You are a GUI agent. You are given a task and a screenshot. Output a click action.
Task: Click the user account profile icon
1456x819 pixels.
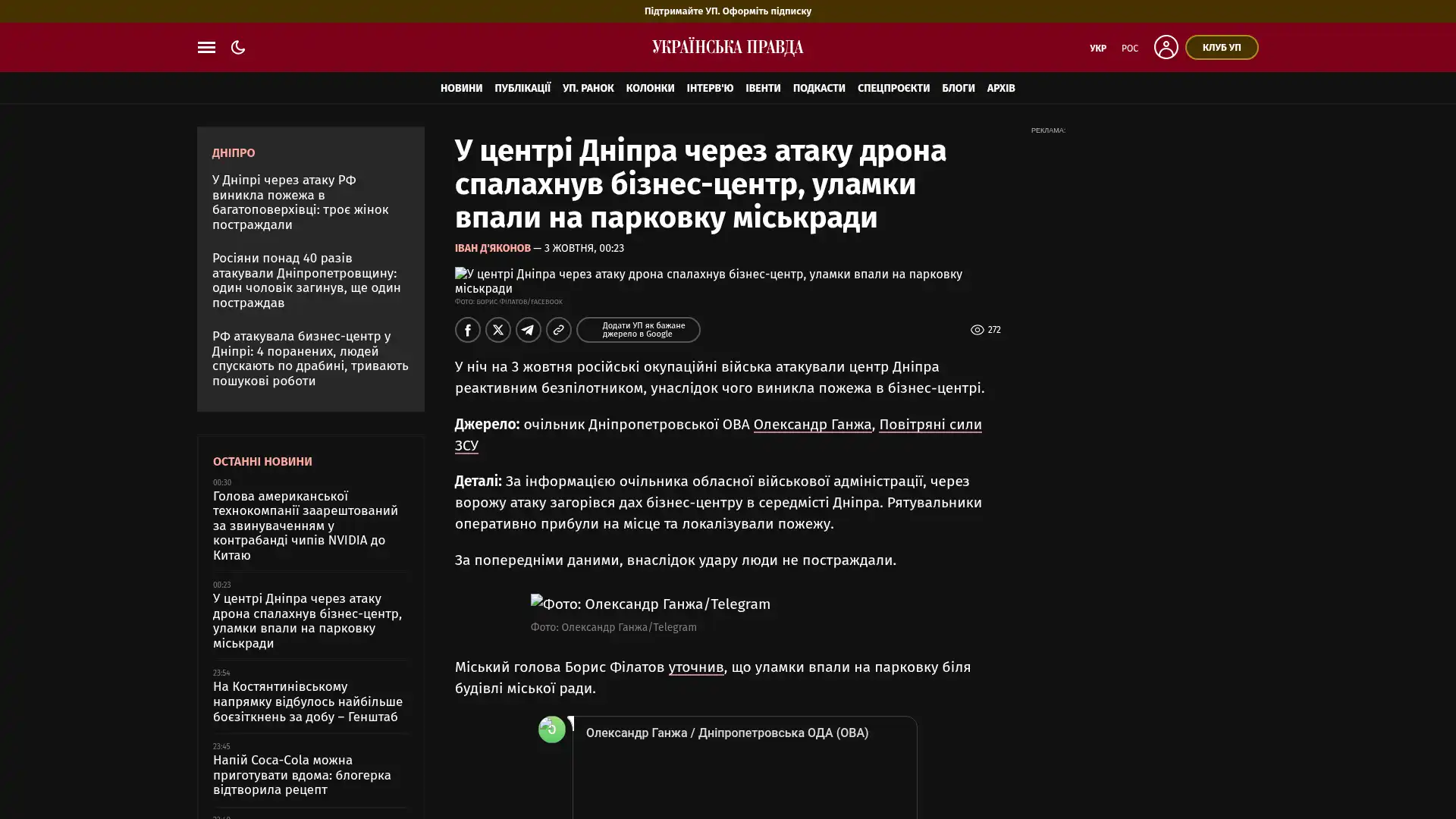click(1166, 47)
